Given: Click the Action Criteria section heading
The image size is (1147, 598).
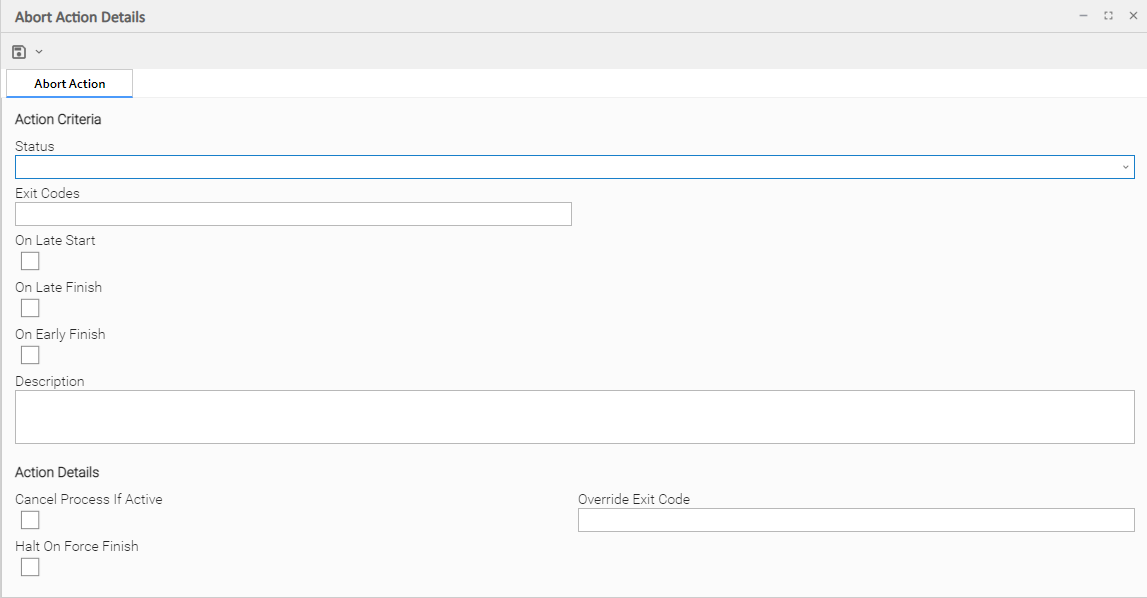Looking at the screenshot, I should (58, 119).
